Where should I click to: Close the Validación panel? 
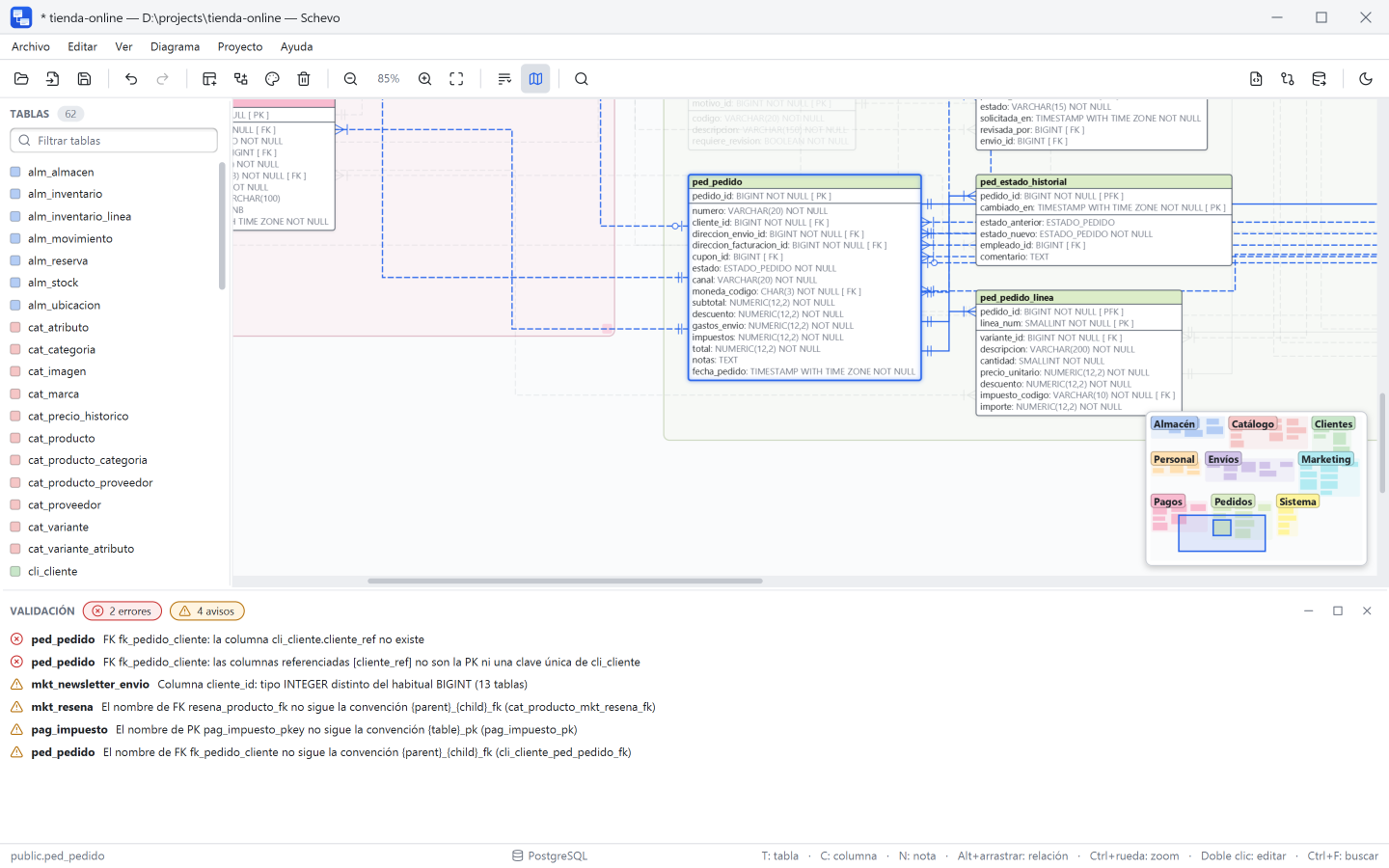pyautogui.click(x=1367, y=611)
